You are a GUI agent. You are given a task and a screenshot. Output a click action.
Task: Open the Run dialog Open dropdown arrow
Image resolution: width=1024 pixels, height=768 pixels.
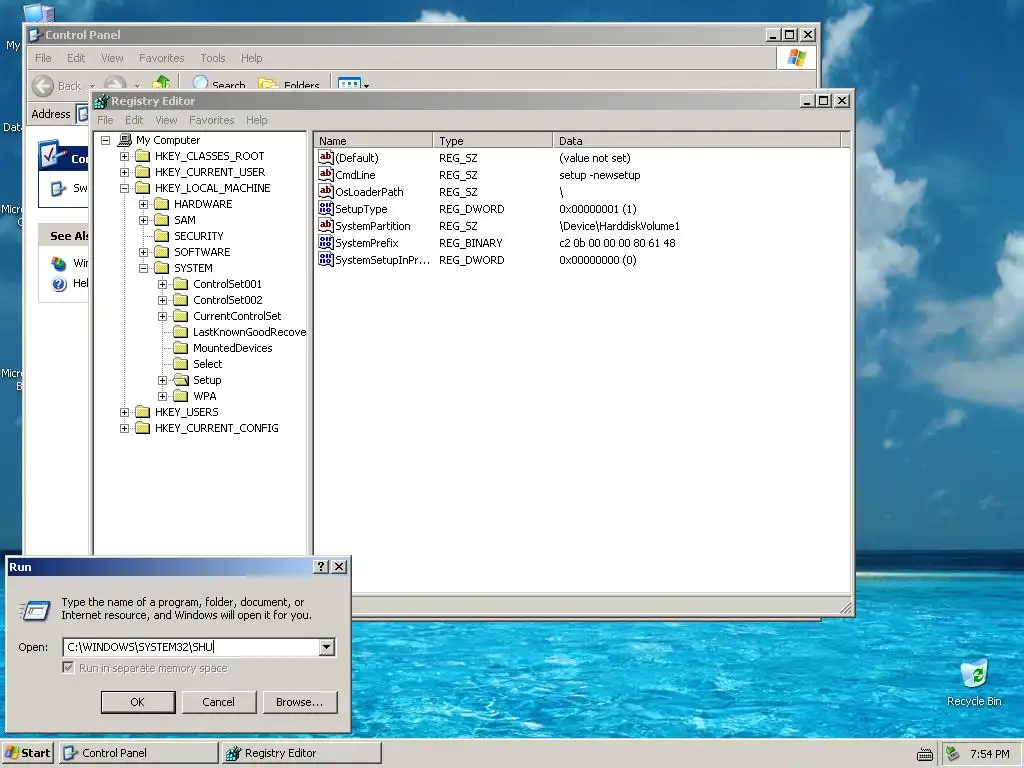327,647
